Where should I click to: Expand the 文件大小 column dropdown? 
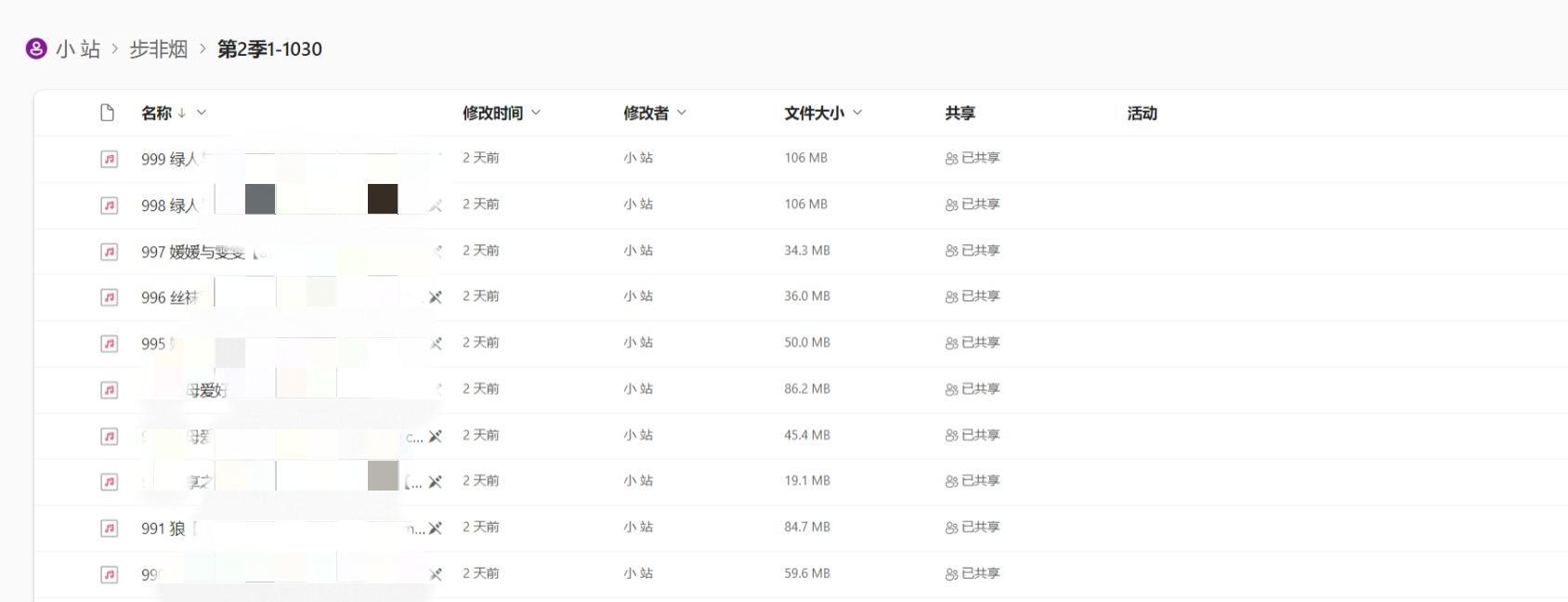[857, 112]
